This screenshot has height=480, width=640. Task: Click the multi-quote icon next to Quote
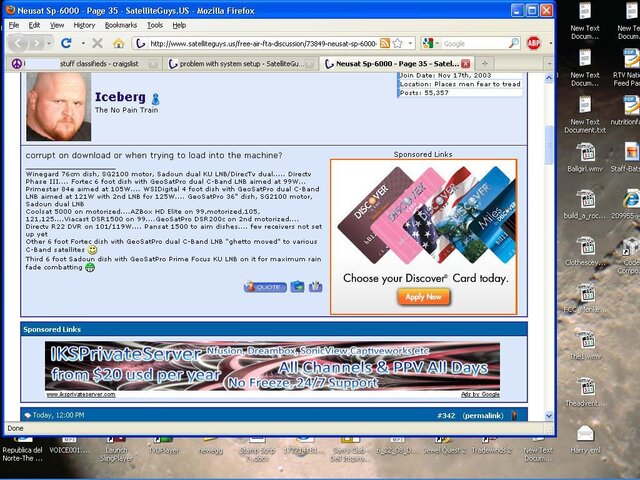point(298,287)
